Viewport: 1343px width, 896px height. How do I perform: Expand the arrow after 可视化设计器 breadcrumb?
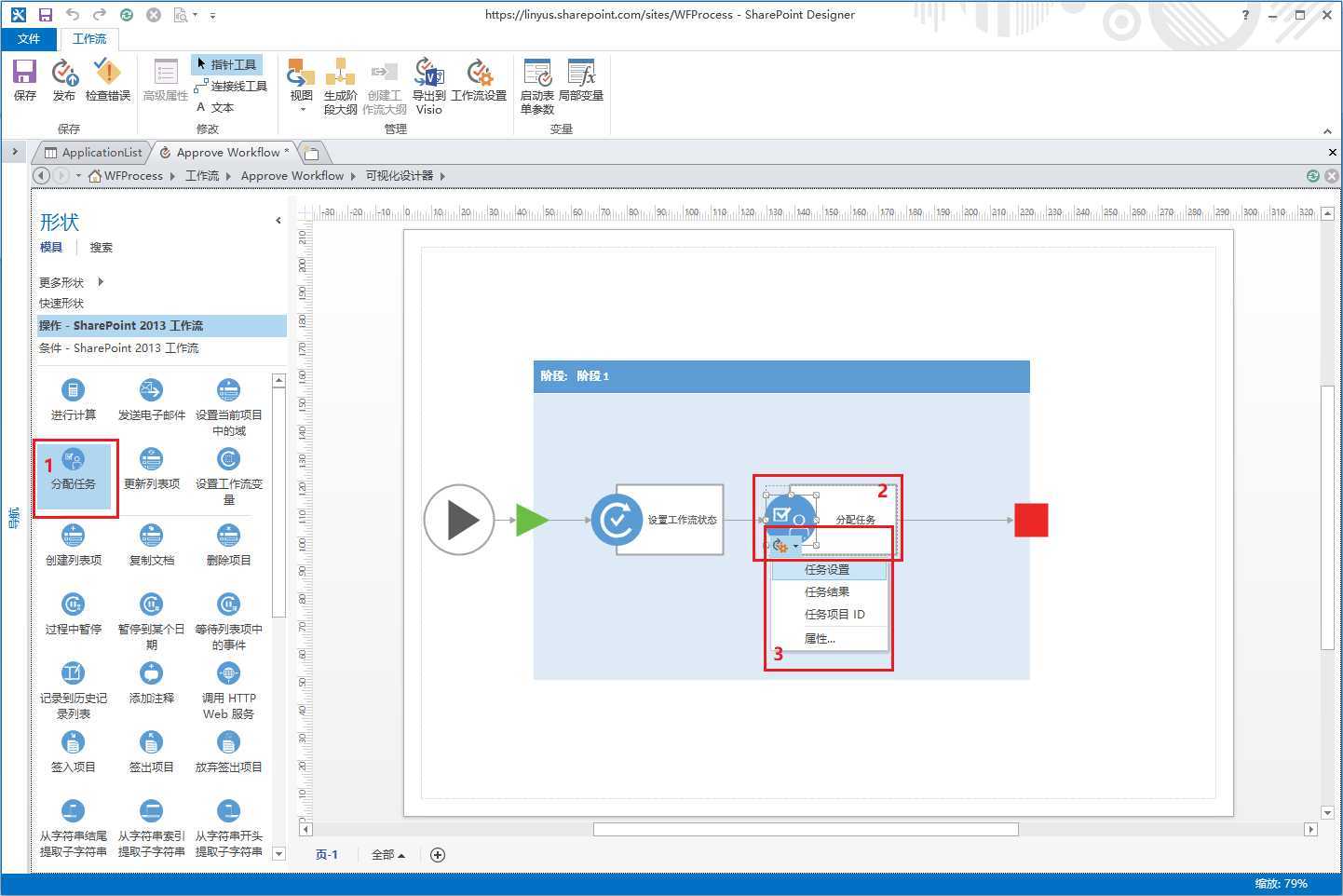pos(442,176)
